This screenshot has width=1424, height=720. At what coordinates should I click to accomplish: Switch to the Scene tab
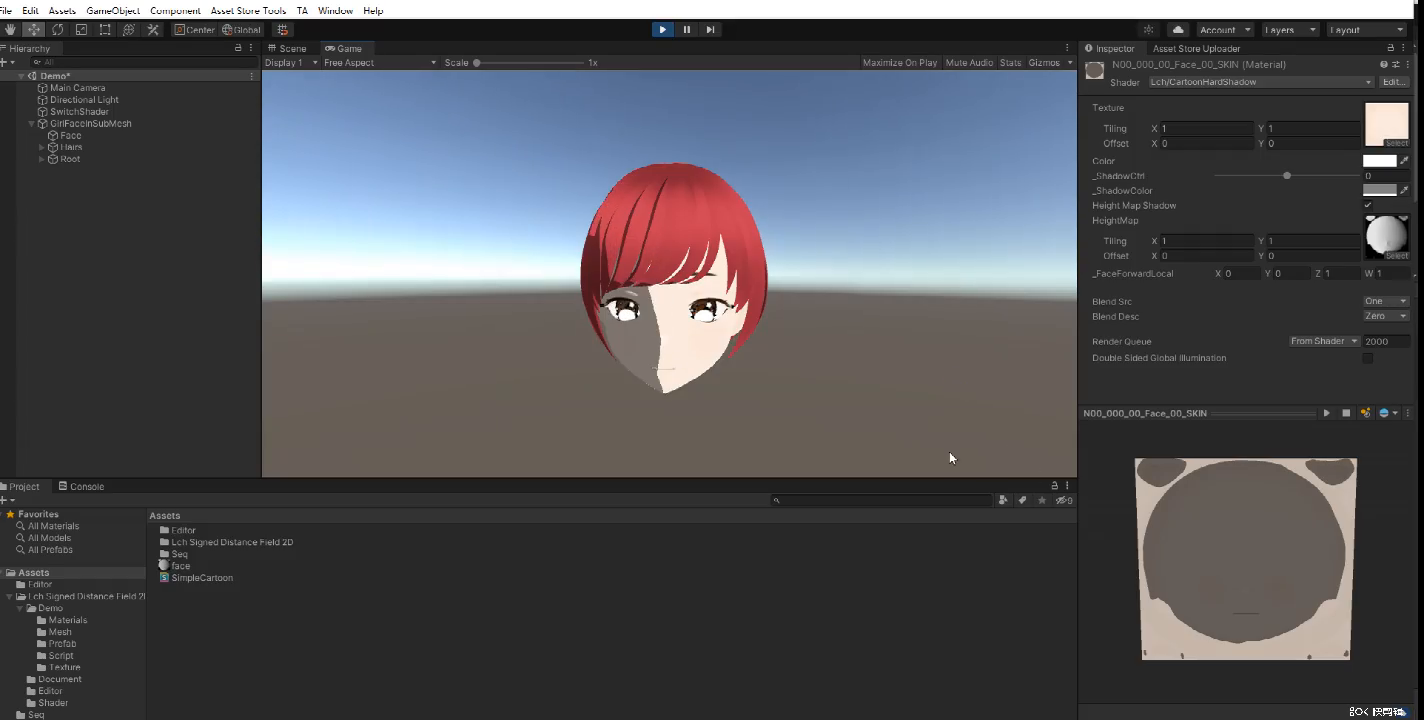pyautogui.click(x=287, y=48)
